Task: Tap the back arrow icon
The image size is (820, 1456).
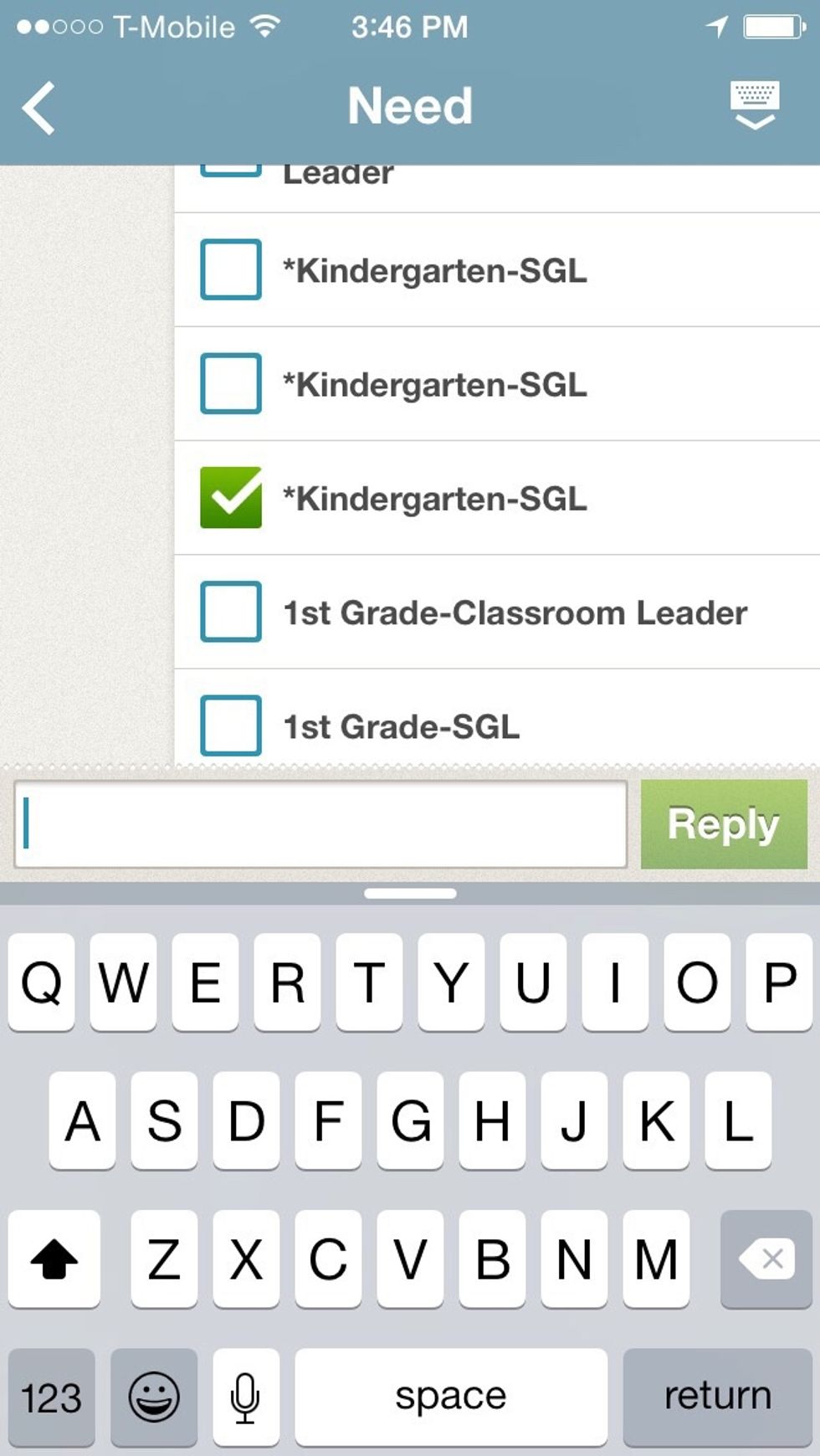Action: click(39, 108)
